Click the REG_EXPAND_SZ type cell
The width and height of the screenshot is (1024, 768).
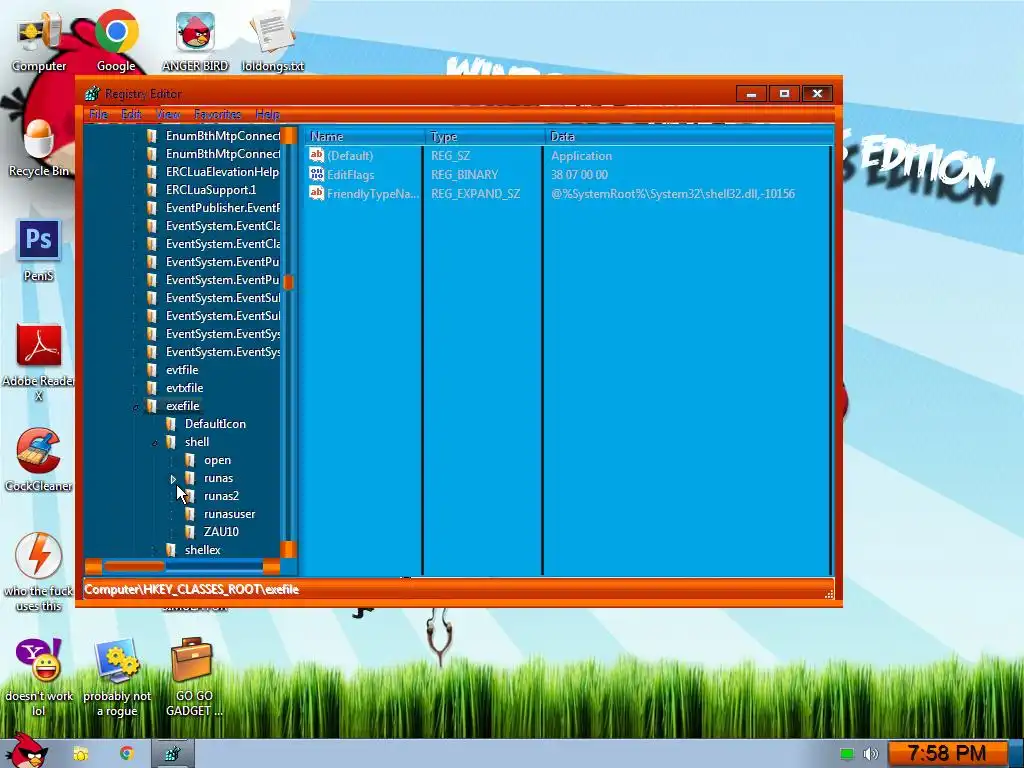(x=475, y=193)
